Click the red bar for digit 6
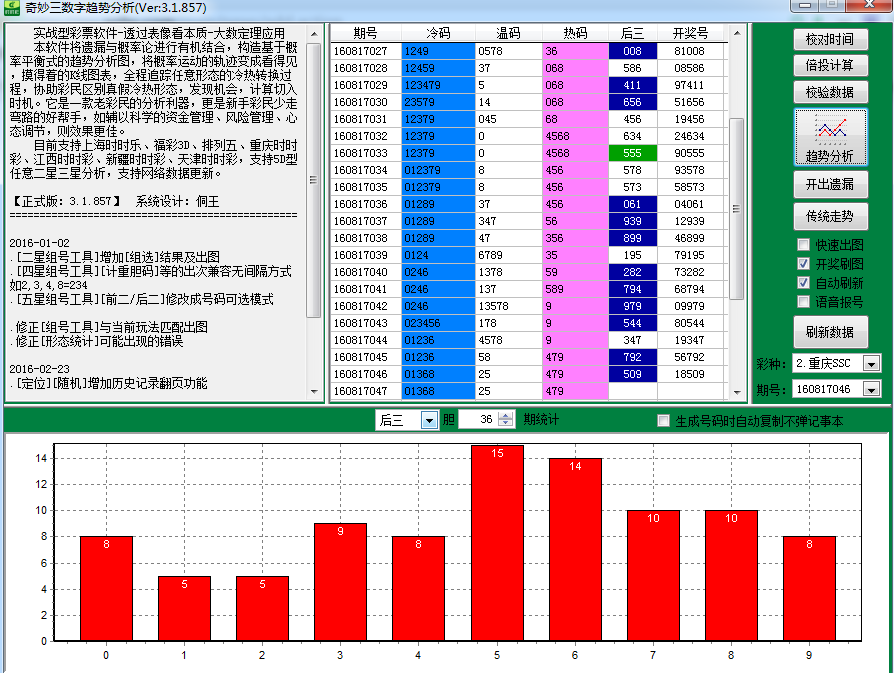The height and width of the screenshot is (673, 894). tap(575, 550)
